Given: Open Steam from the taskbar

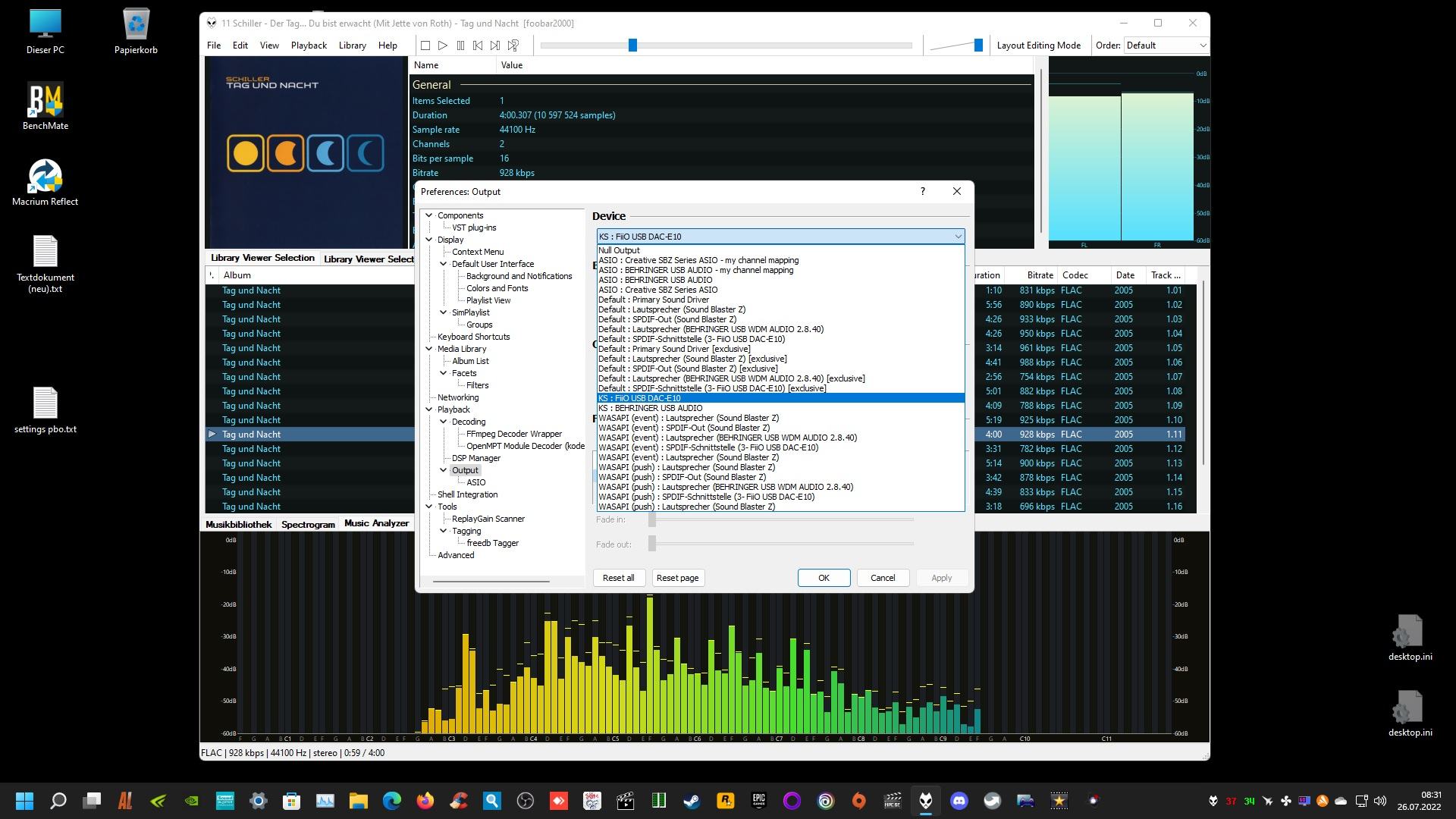Looking at the screenshot, I should [692, 800].
